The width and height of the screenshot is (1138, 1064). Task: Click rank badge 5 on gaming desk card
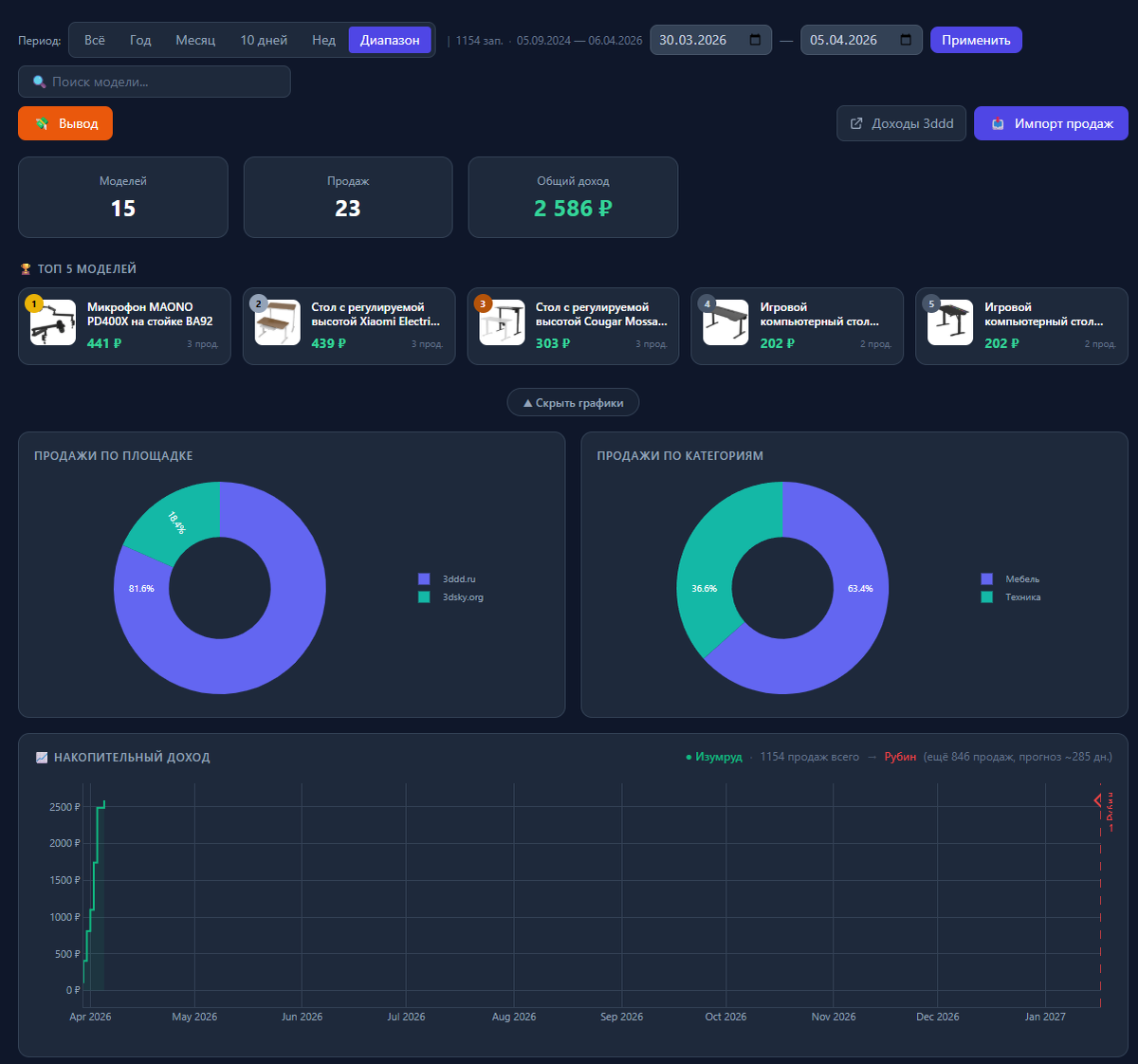click(x=931, y=303)
